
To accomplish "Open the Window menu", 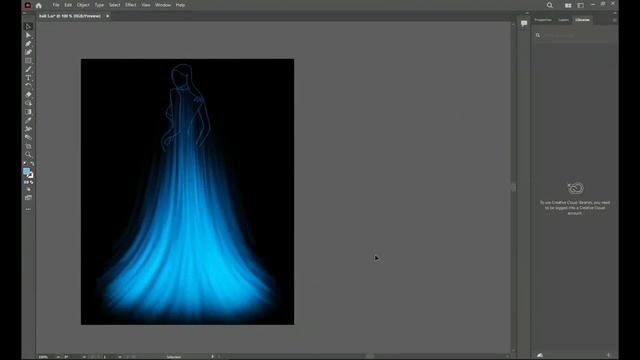I will (163, 5).
